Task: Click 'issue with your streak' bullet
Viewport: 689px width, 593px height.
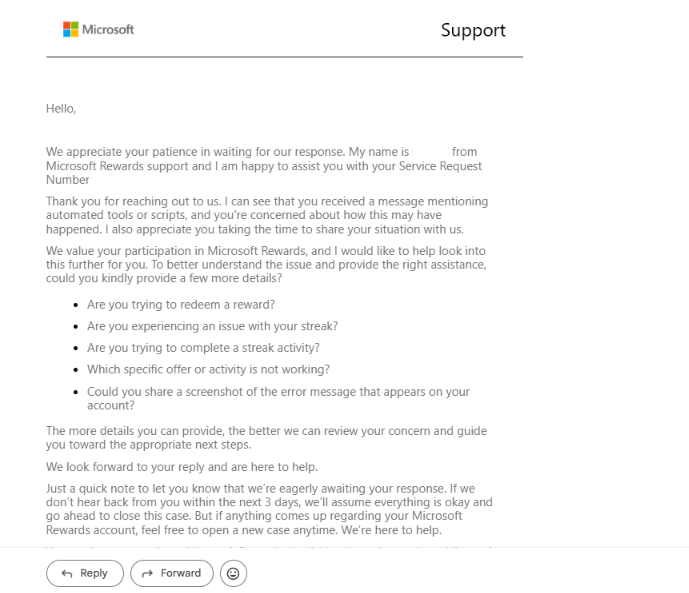Action: 213,326
